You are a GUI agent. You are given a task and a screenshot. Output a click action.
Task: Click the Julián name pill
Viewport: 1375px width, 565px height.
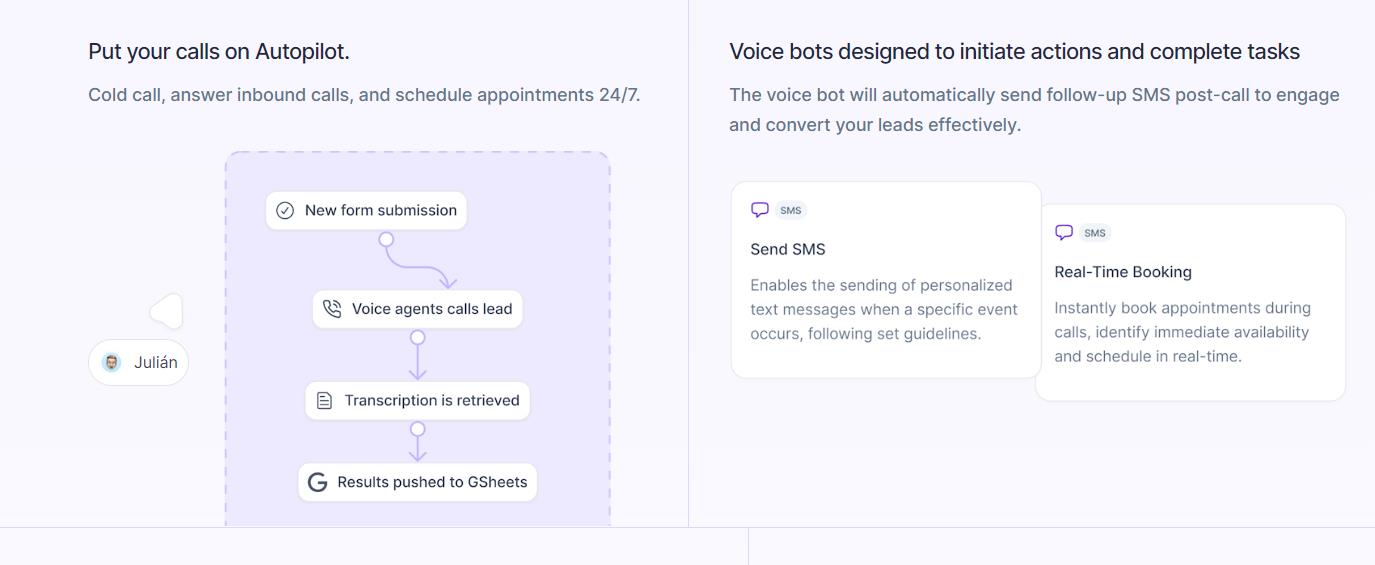(138, 362)
